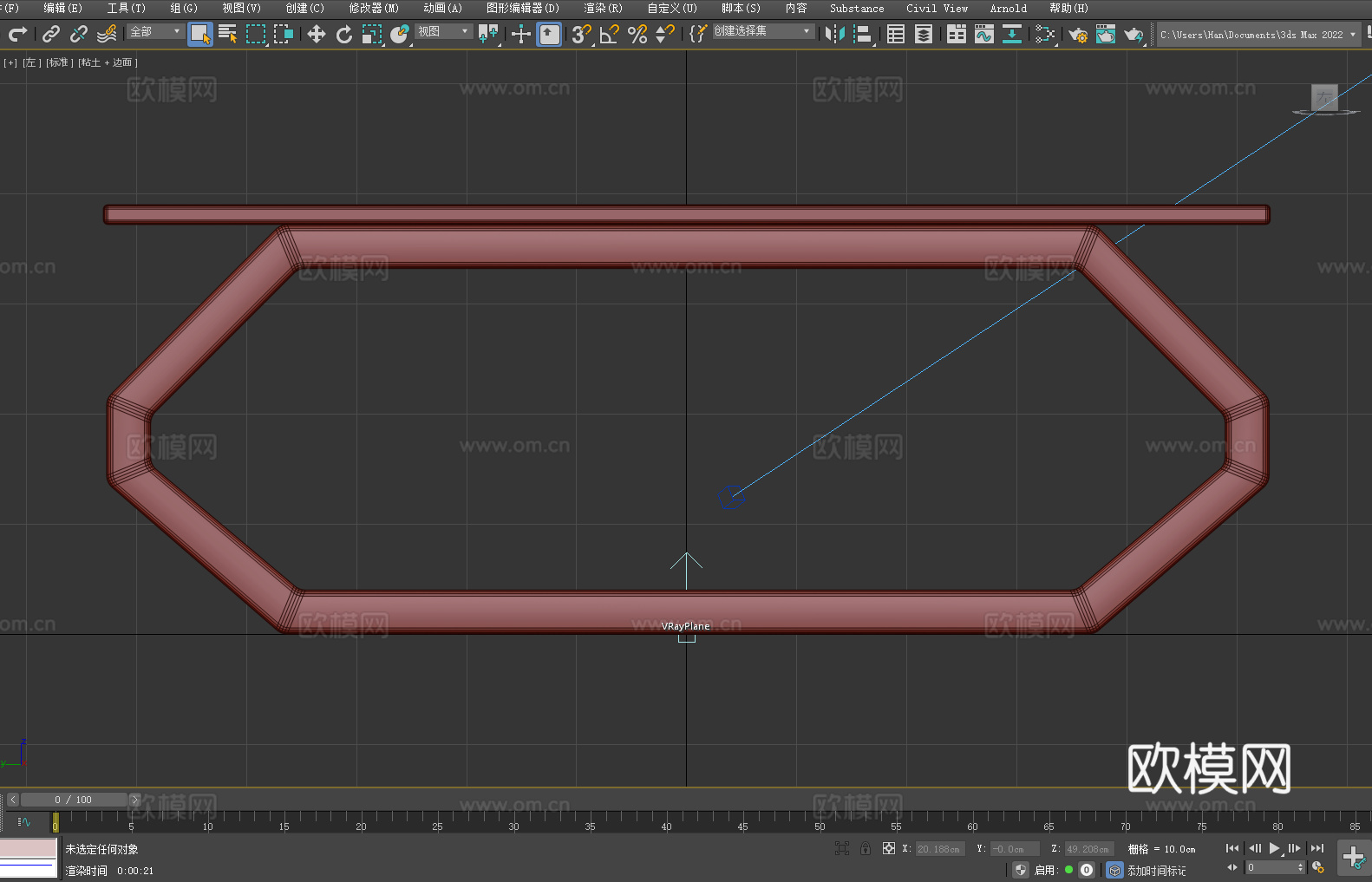Click the Rectangular Selection Region icon
Screen dimensions: 1372x882
click(x=256, y=34)
